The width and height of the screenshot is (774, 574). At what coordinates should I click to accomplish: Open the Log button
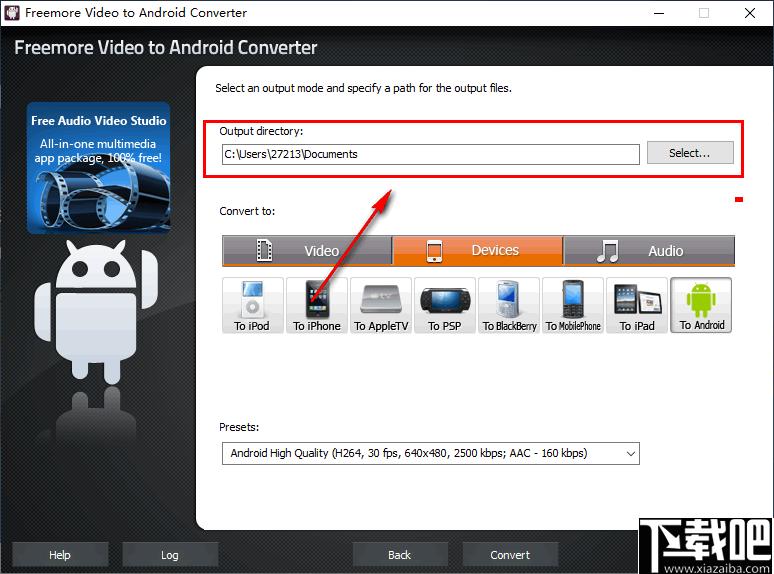click(170, 555)
